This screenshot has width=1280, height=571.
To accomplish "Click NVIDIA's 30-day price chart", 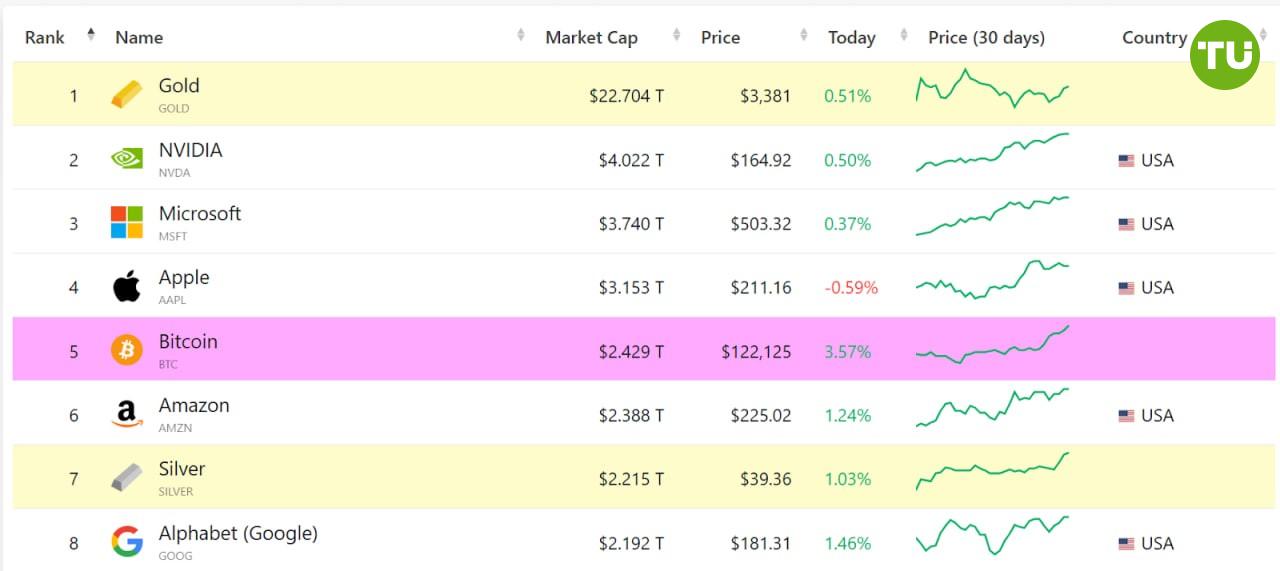I will coord(992,152).
